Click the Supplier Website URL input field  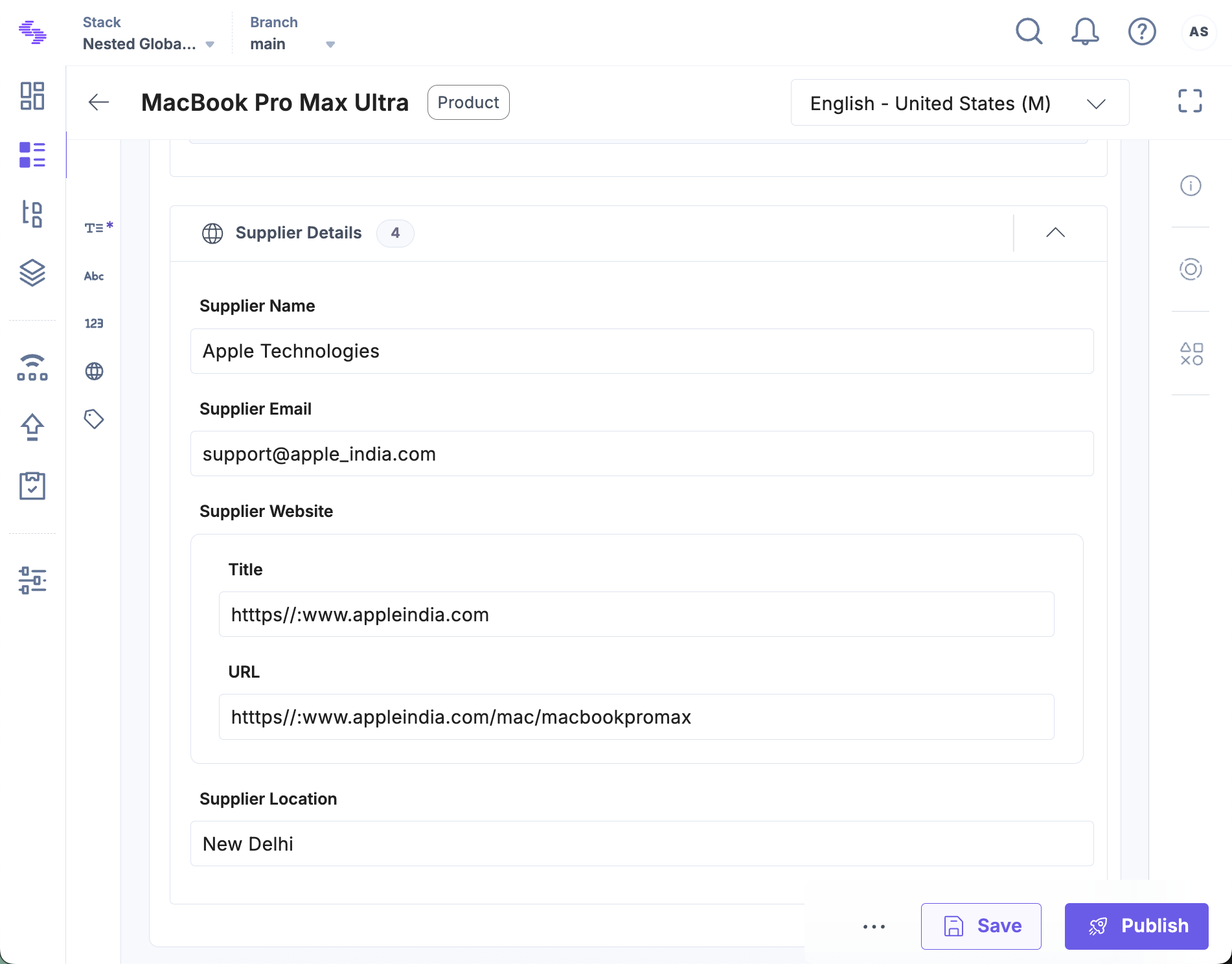pos(637,717)
